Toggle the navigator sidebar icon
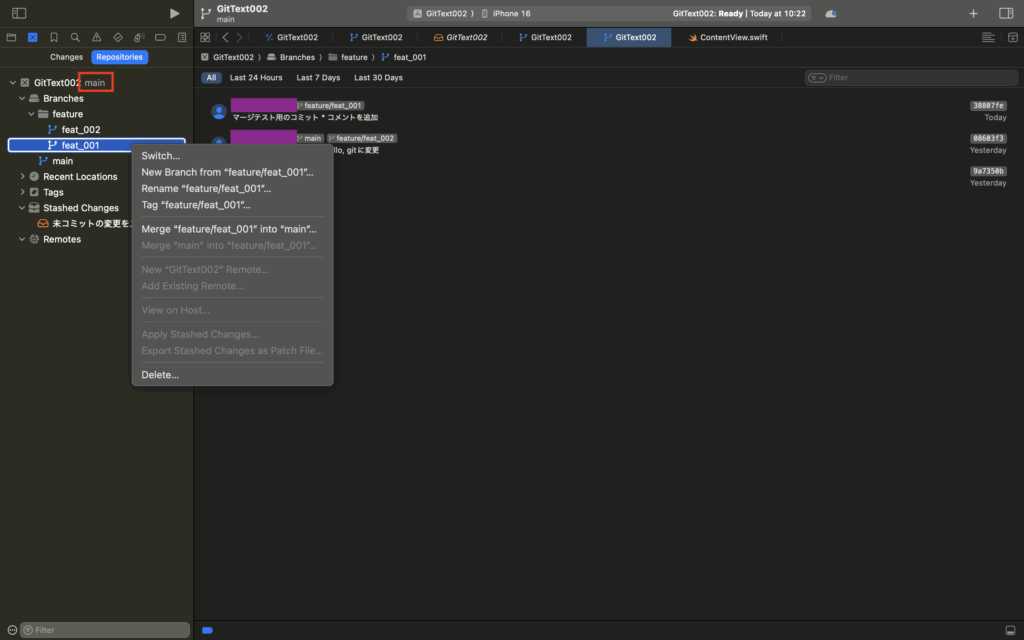1024x640 pixels. click(19, 13)
